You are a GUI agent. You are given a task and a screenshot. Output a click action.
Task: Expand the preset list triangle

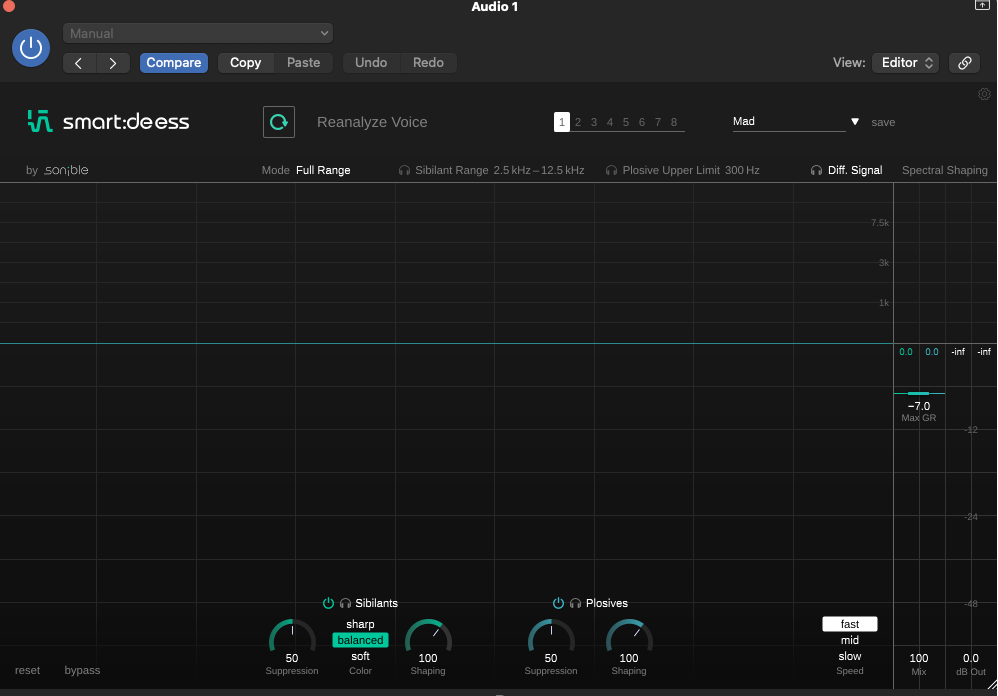pyautogui.click(x=855, y=122)
